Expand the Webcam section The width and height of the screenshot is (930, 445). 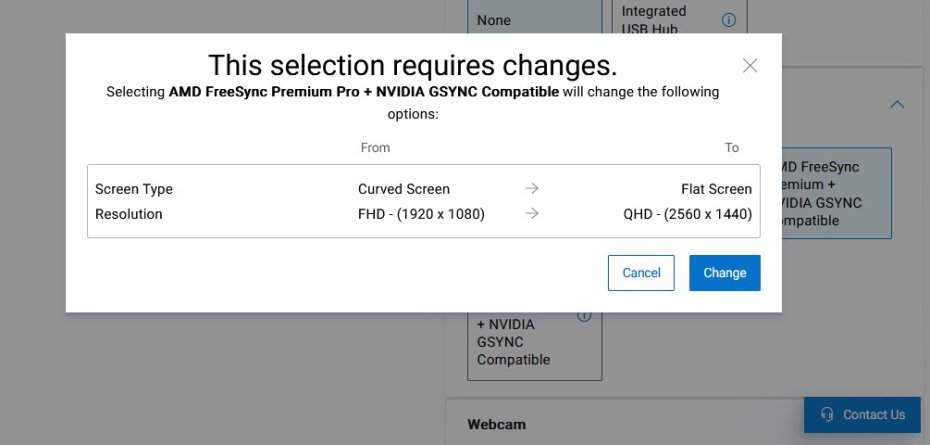(496, 424)
